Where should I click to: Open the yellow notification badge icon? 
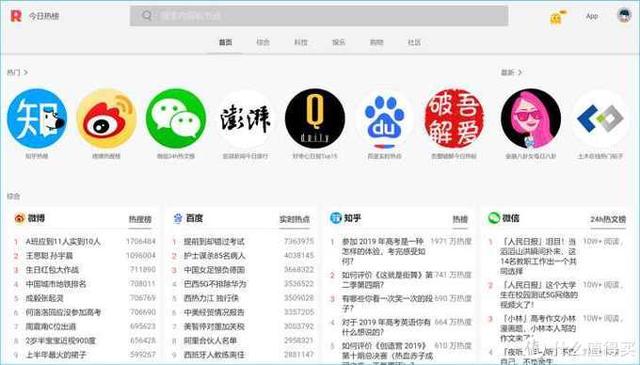558,17
